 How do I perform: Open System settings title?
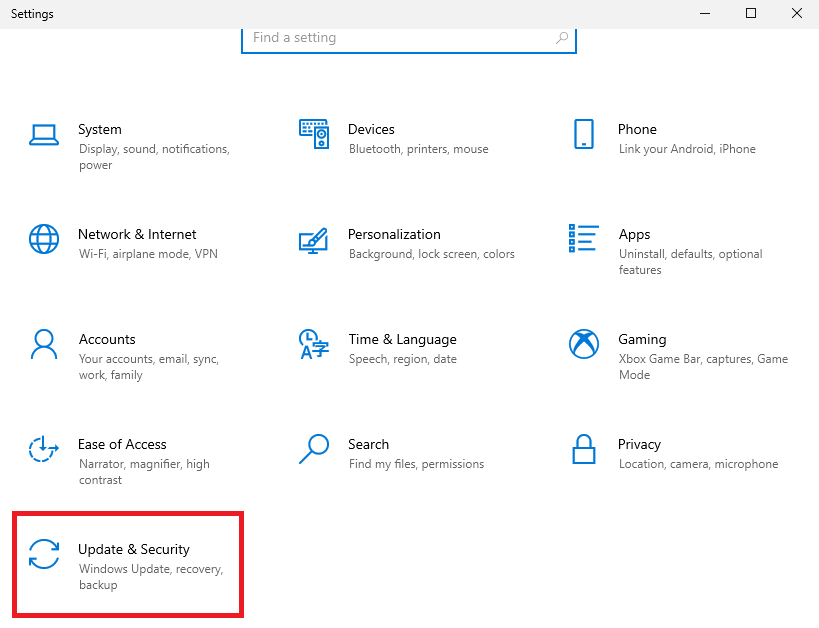(x=100, y=129)
